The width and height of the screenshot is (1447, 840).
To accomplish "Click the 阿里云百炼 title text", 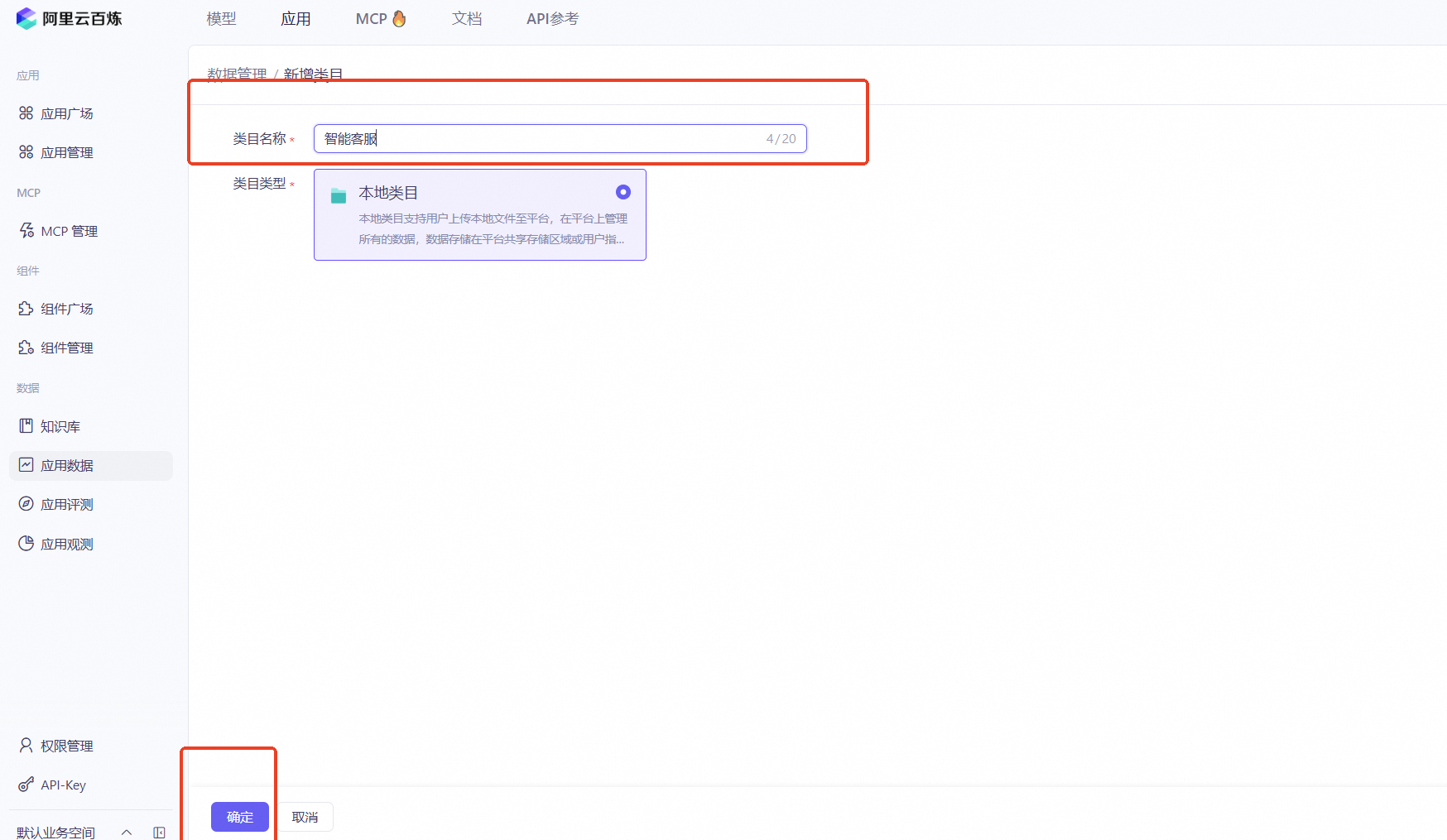I will coord(82,18).
